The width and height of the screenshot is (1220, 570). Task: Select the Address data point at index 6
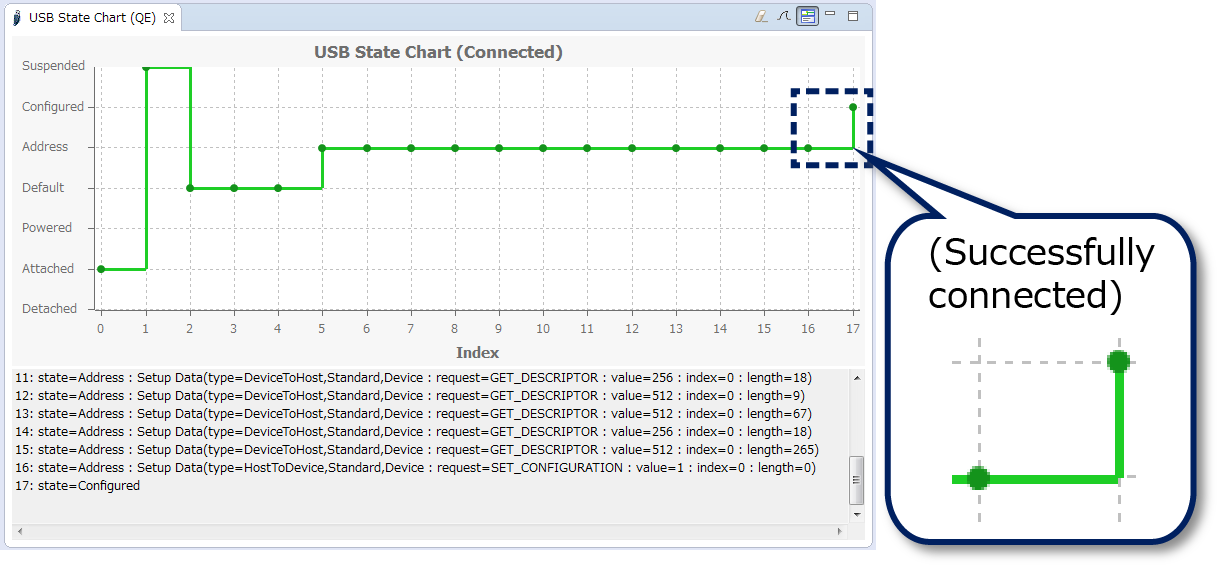pos(367,148)
